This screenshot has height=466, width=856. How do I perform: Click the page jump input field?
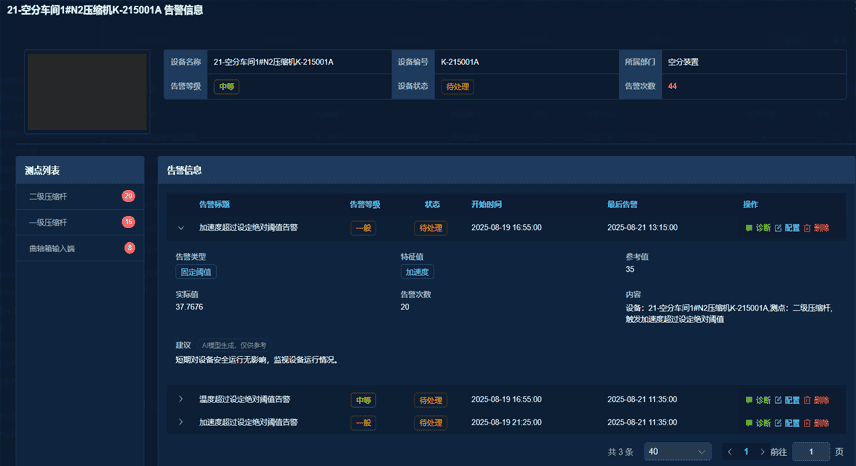click(x=811, y=452)
